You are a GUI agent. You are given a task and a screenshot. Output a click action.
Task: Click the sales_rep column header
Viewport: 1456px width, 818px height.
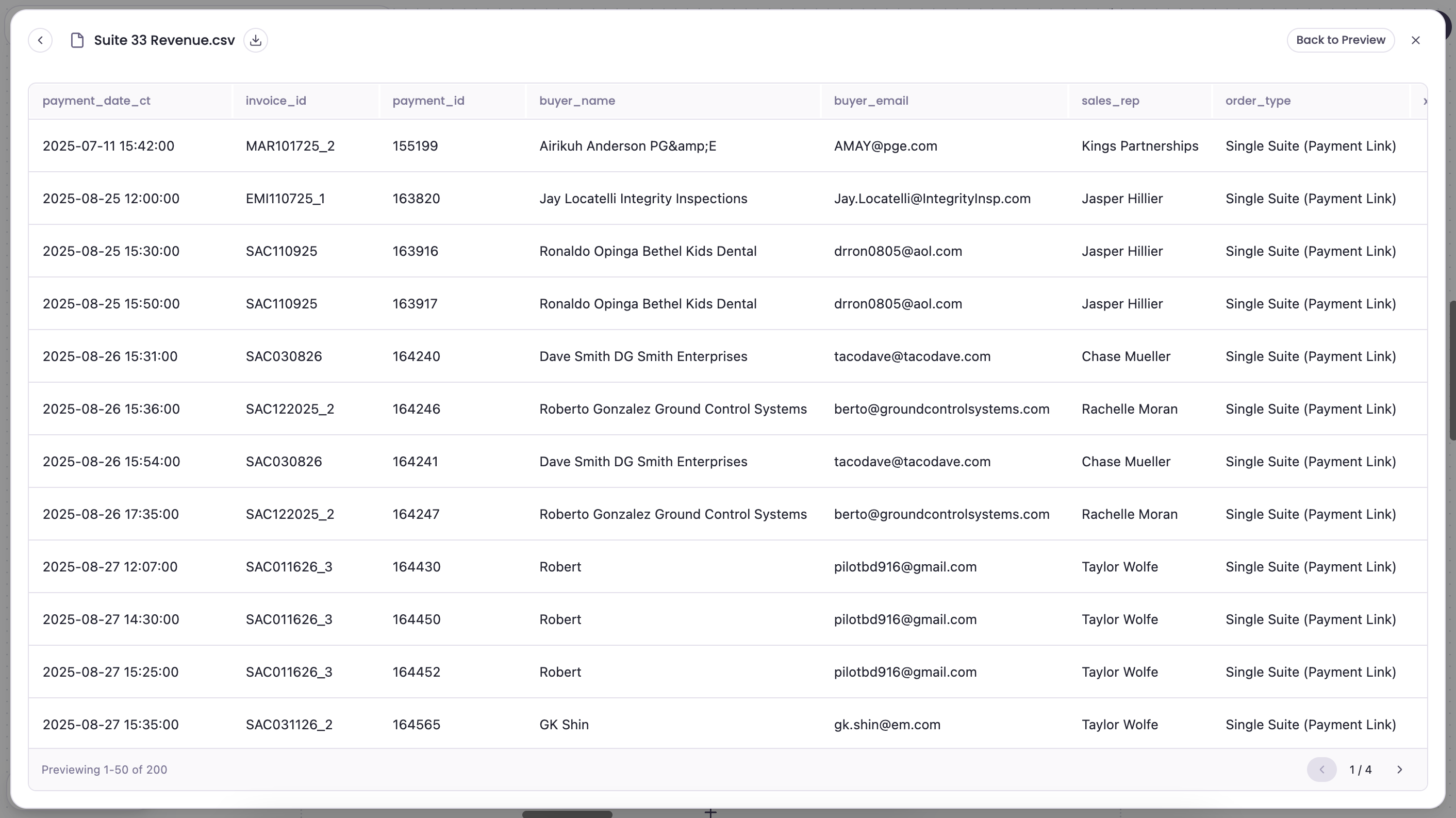pos(1110,101)
